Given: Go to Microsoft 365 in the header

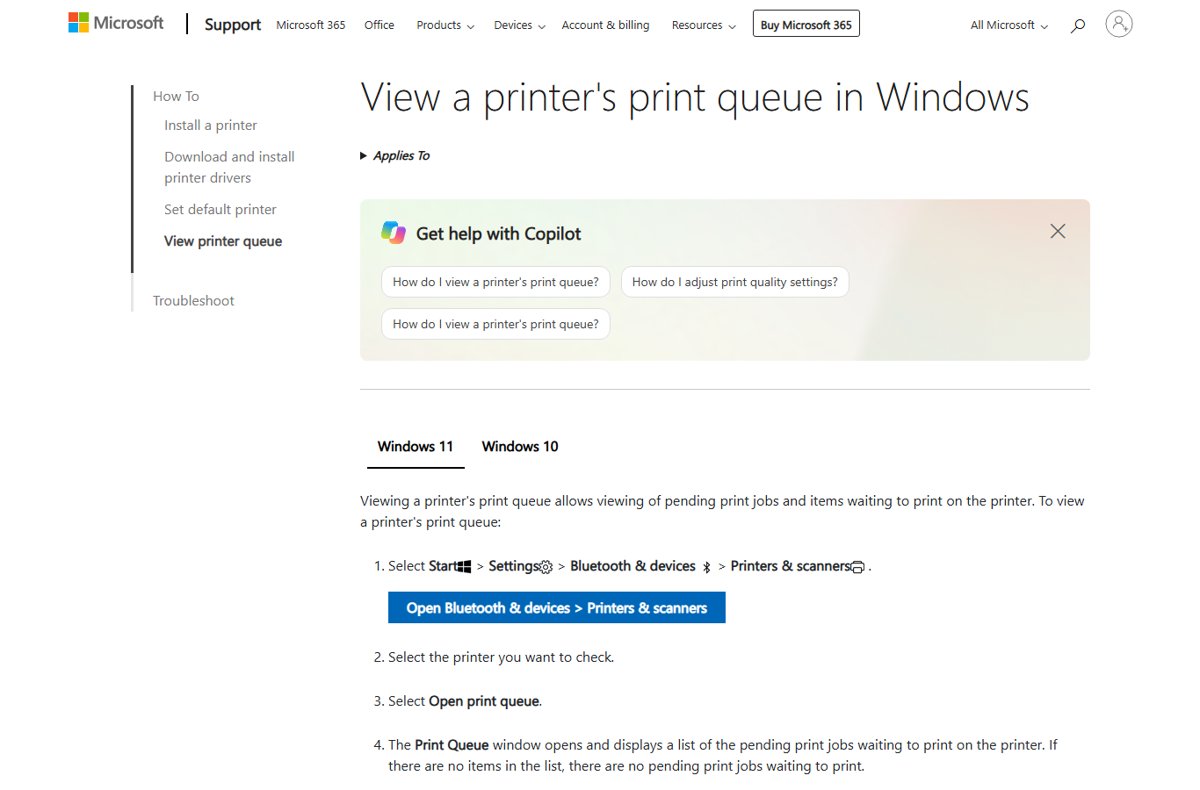Looking at the screenshot, I should click(311, 25).
